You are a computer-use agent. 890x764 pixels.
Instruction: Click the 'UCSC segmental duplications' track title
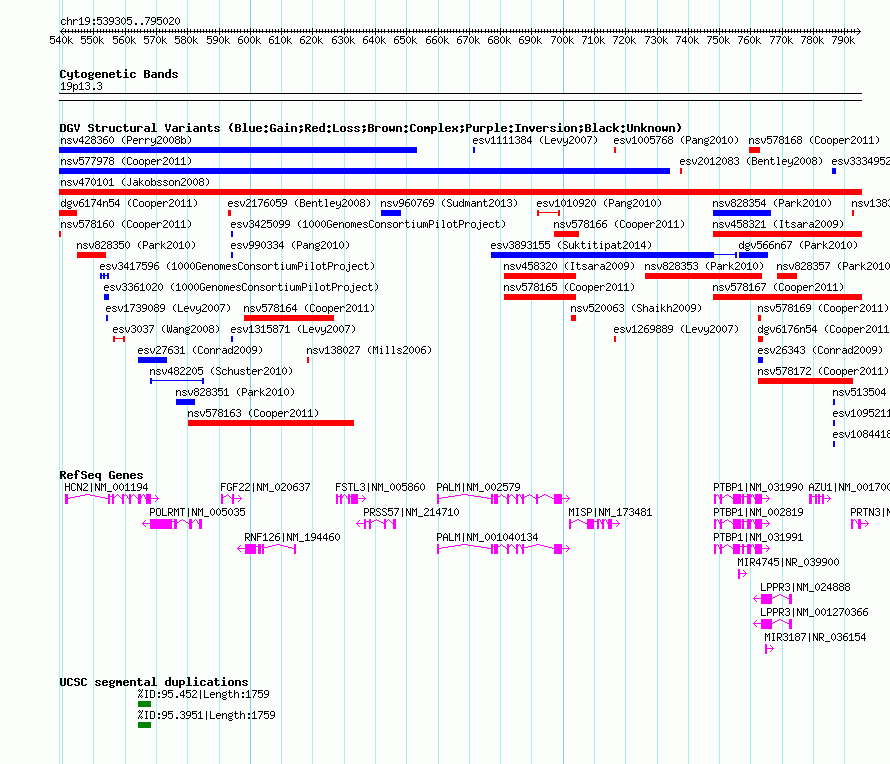[154, 682]
